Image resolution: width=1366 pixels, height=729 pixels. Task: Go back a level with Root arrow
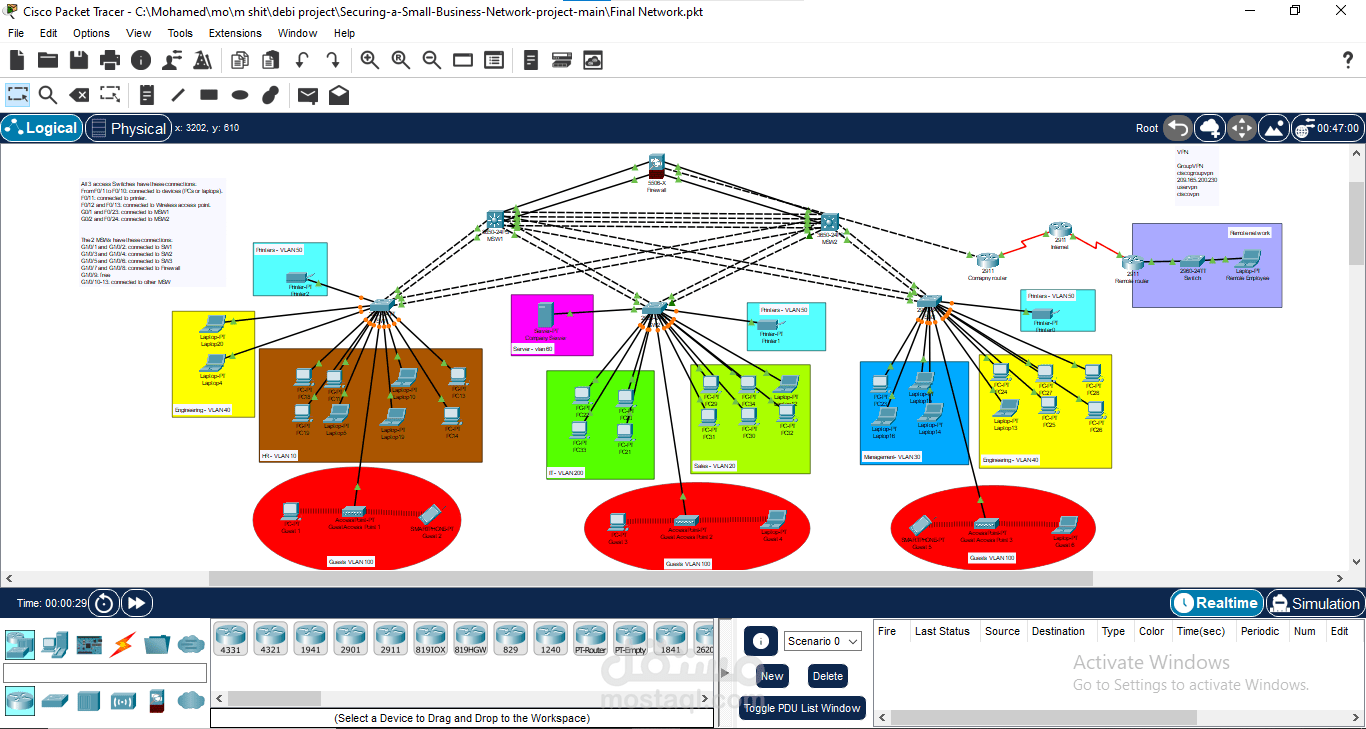point(1178,128)
